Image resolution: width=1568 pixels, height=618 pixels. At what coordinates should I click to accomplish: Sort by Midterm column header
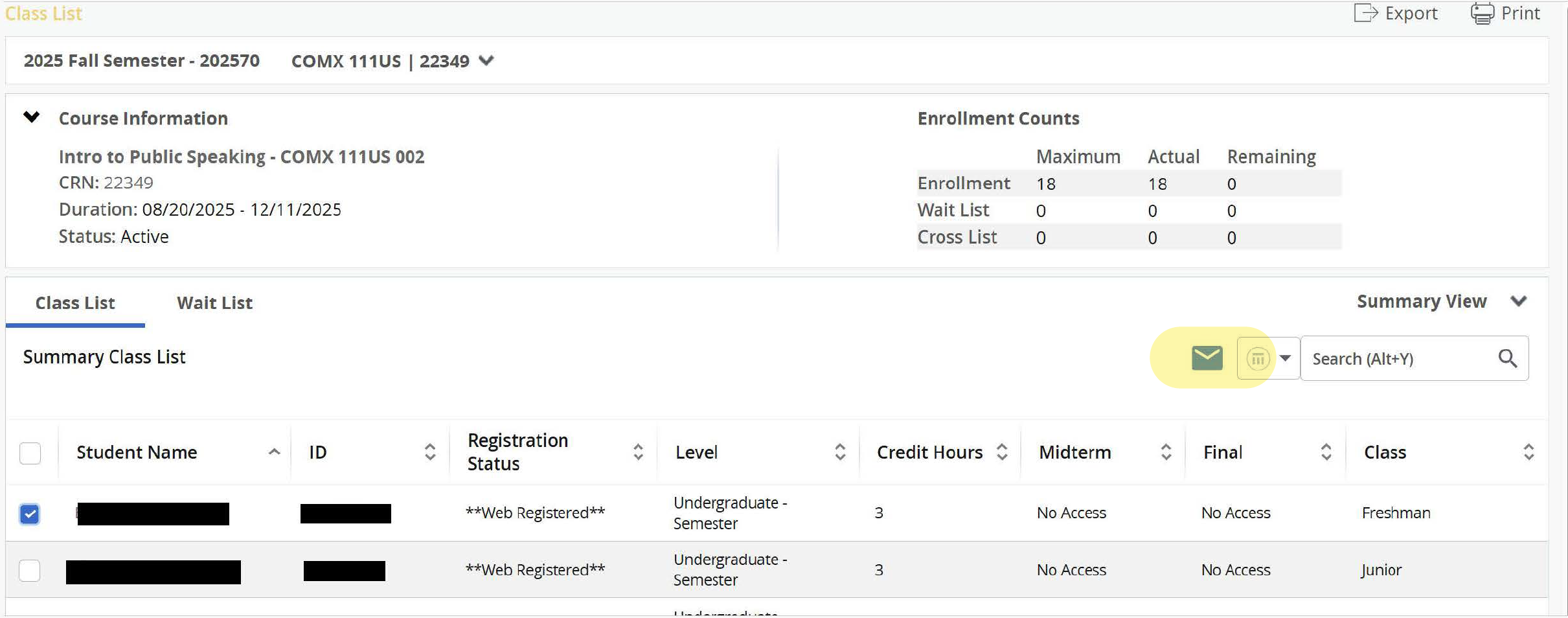click(x=1165, y=452)
